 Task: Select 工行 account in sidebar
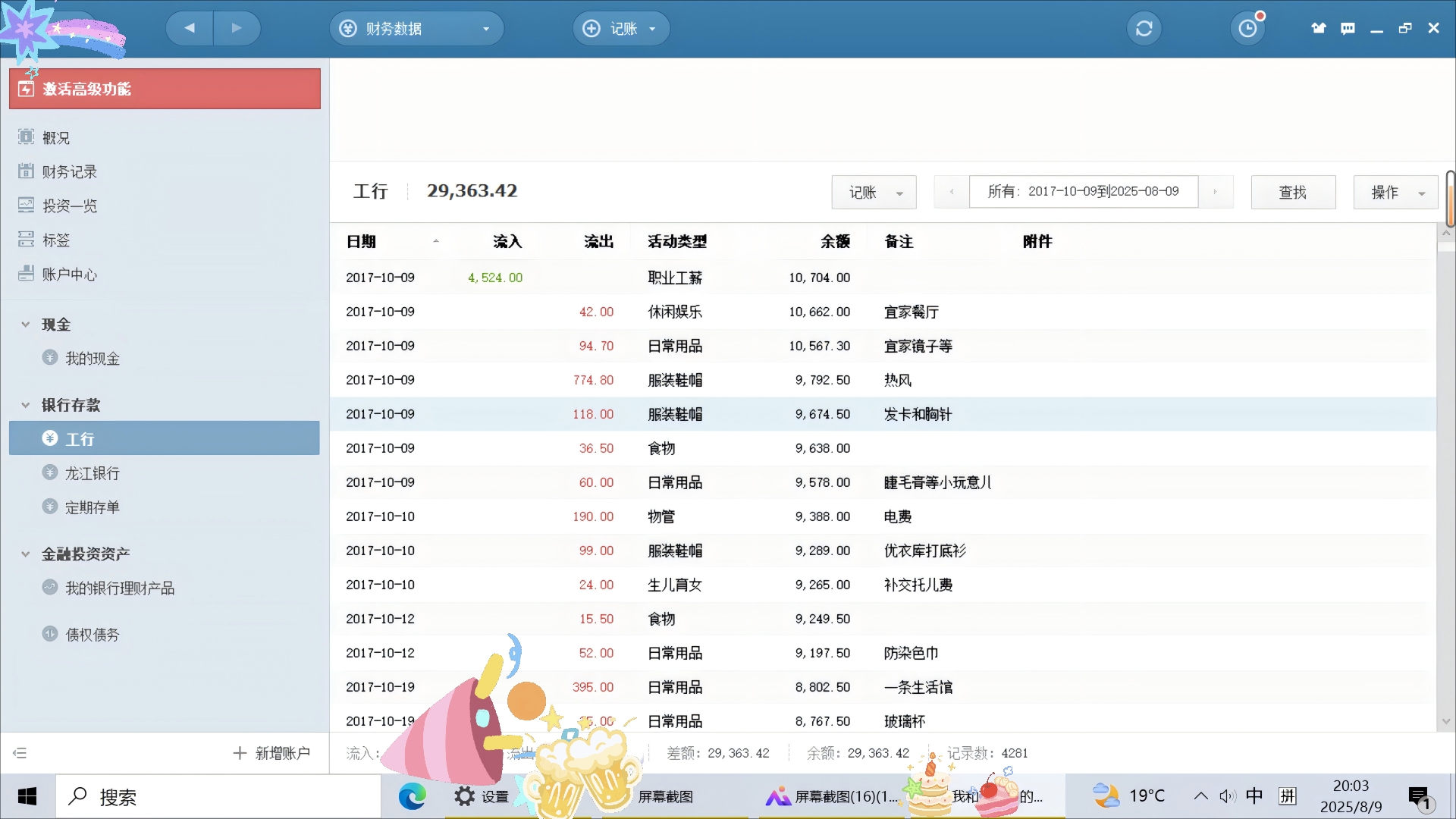165,438
